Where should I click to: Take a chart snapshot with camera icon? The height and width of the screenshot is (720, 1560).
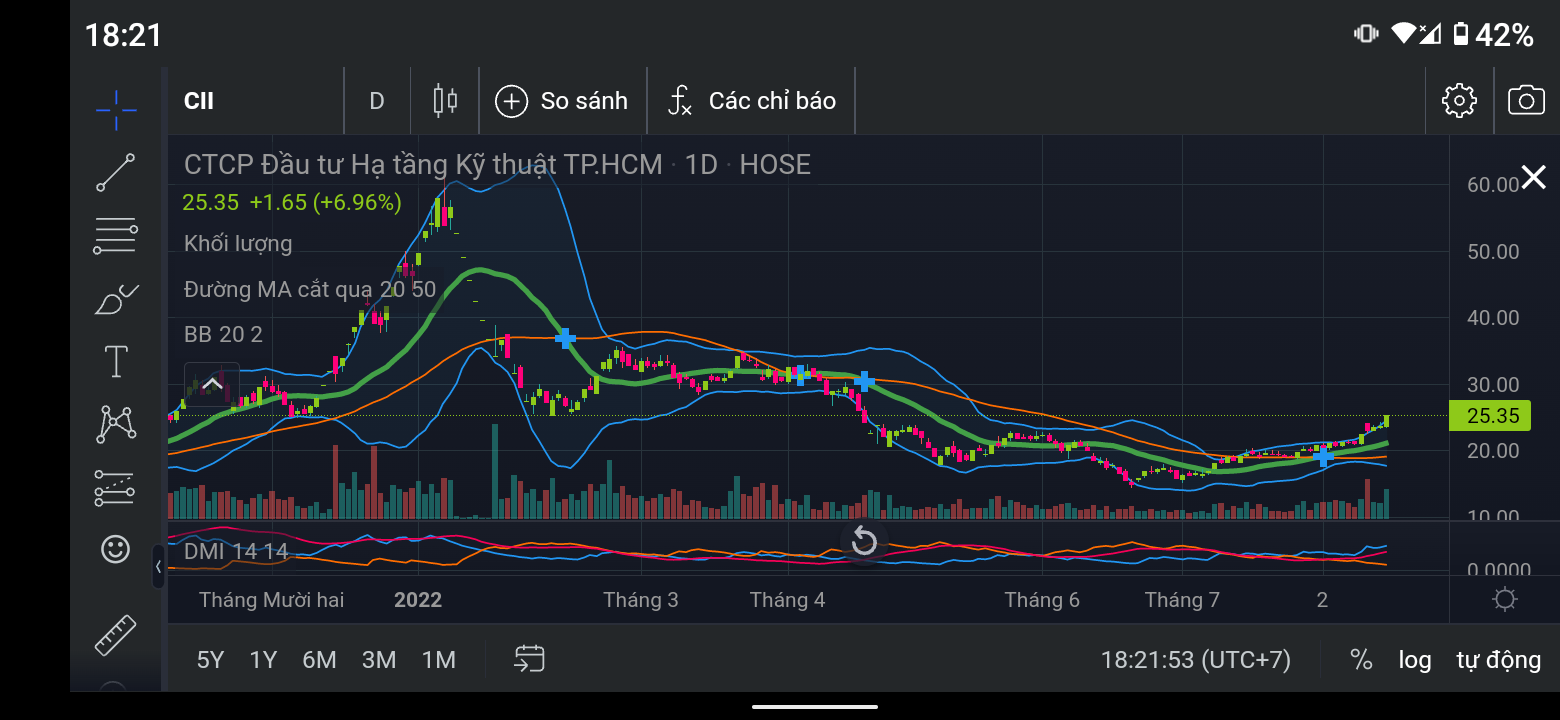[1526, 101]
